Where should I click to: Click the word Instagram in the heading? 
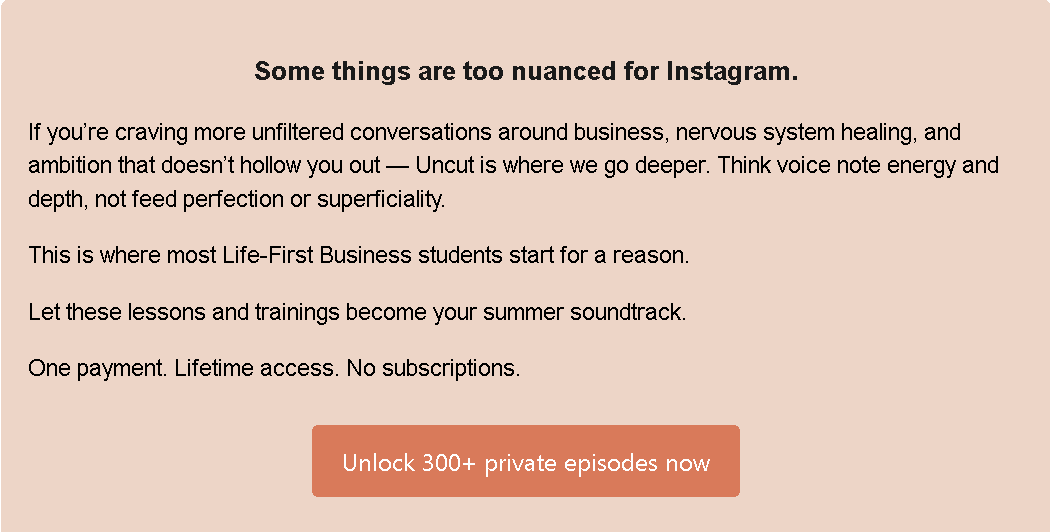point(732,71)
